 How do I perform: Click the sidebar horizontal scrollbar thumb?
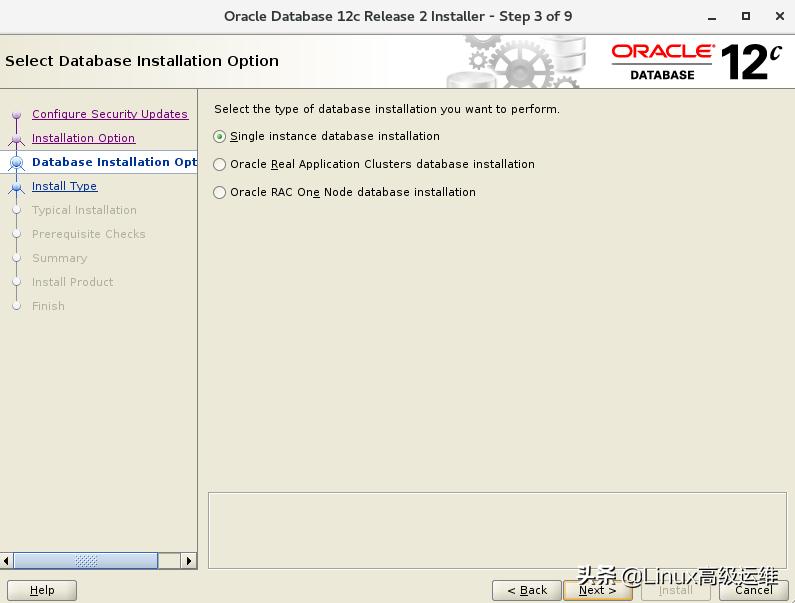click(x=86, y=561)
